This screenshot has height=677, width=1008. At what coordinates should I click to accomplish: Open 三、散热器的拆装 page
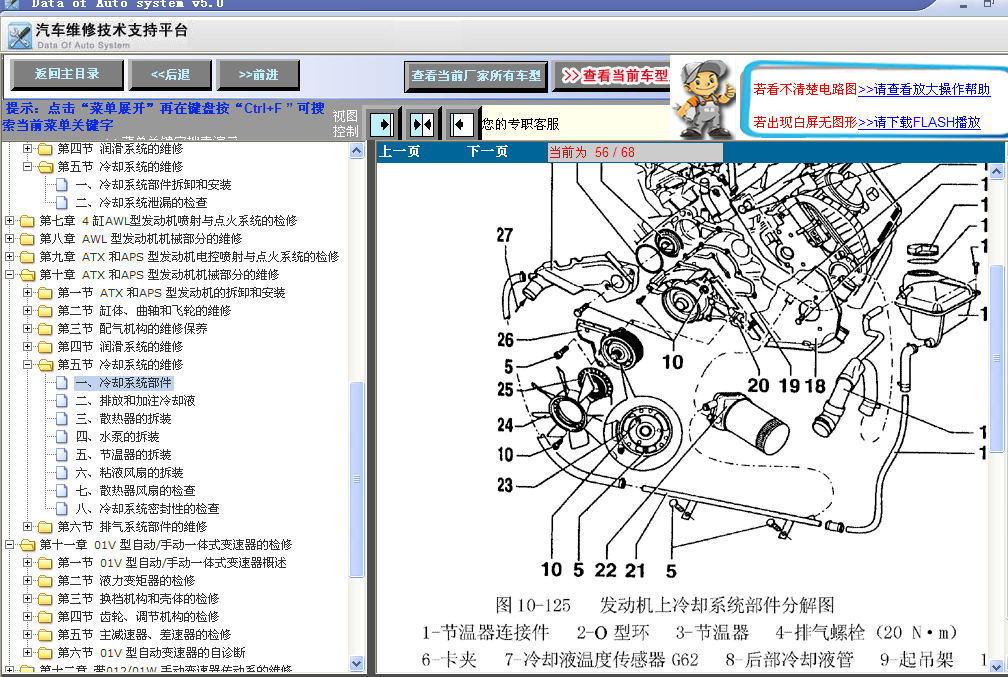pos(123,419)
